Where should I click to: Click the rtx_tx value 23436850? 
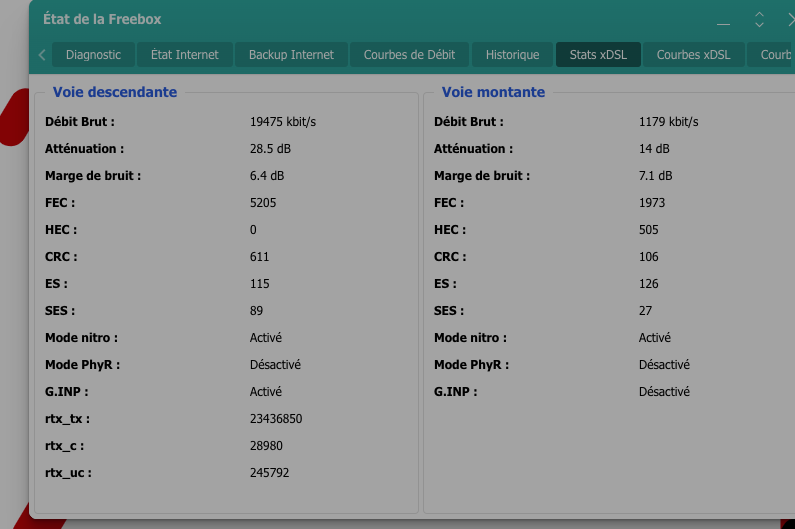[x=276, y=419]
